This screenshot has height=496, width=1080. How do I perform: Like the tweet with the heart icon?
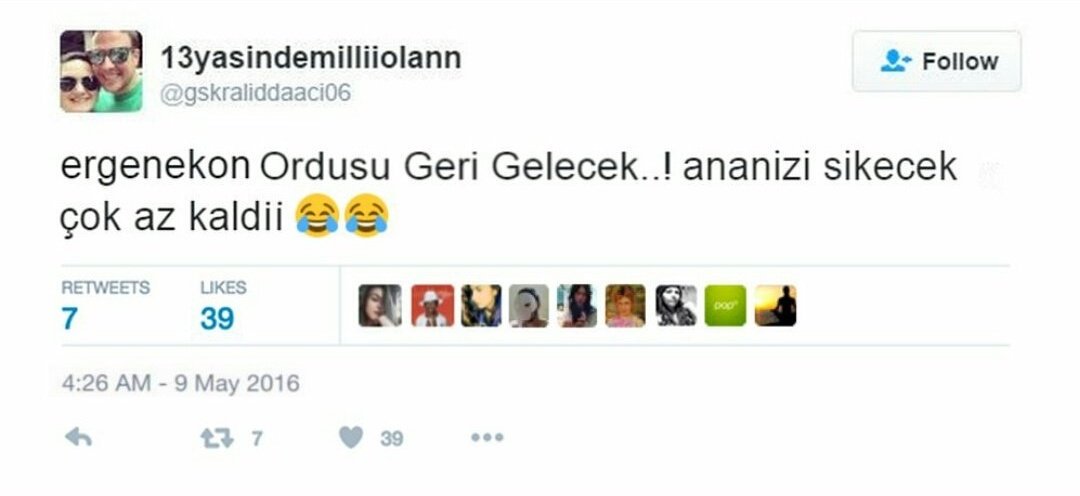coord(351,437)
